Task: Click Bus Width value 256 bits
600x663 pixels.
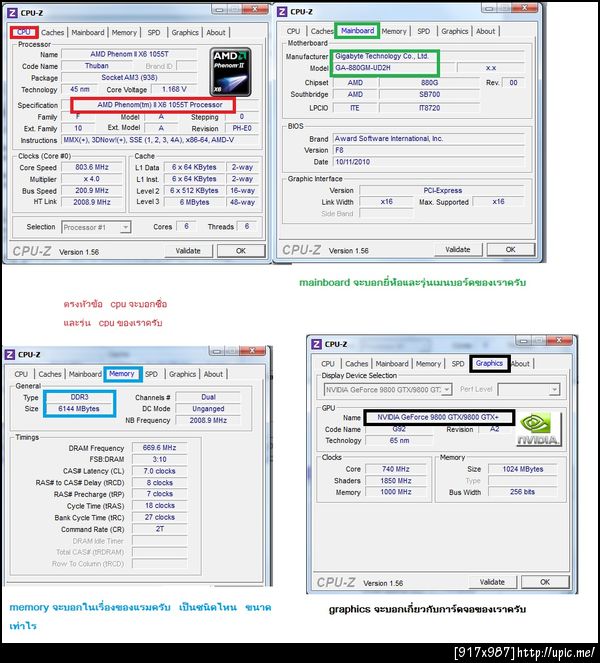Action: pos(523,492)
